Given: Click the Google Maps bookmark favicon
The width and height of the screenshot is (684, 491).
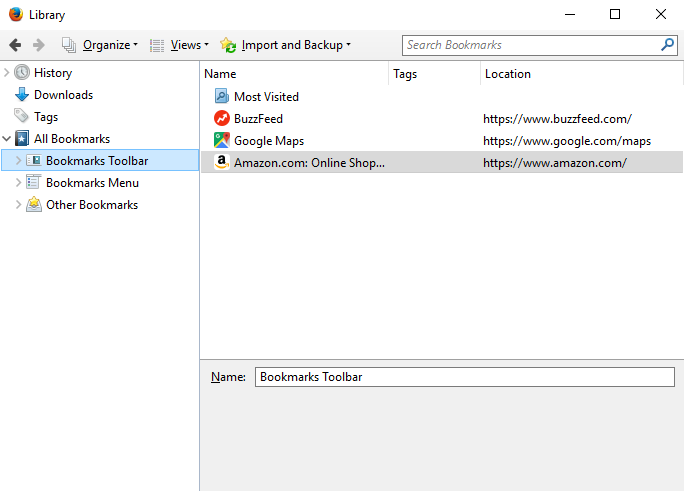Looking at the screenshot, I should [221, 140].
